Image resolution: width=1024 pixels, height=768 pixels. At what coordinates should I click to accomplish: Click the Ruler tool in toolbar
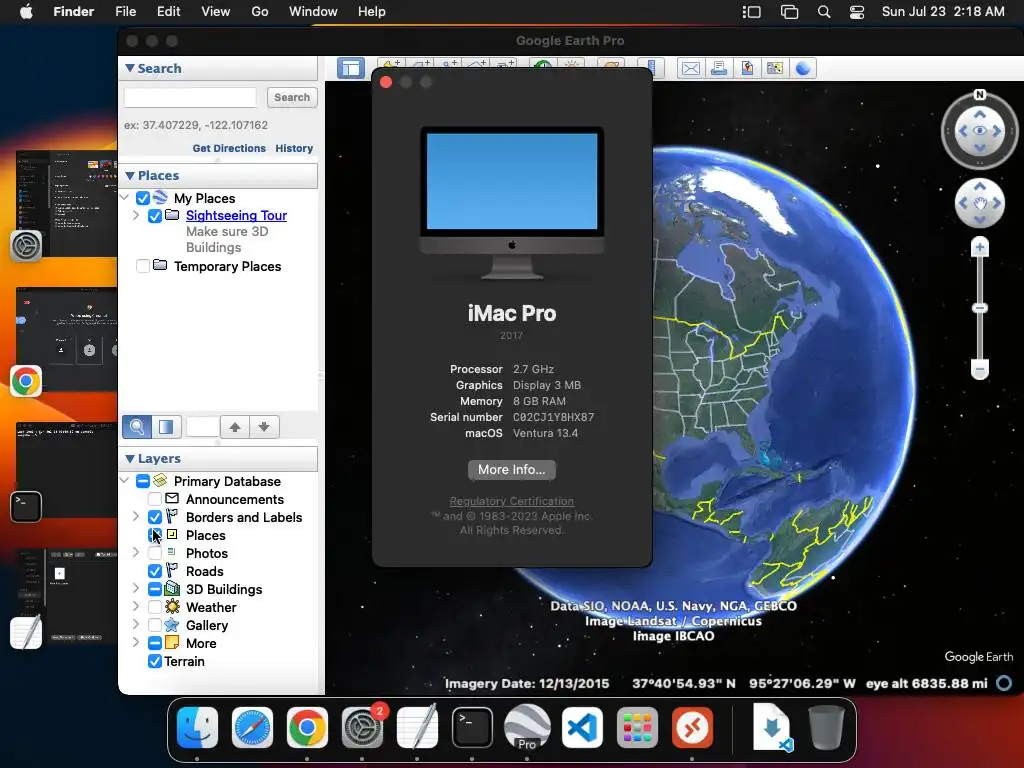pos(651,68)
